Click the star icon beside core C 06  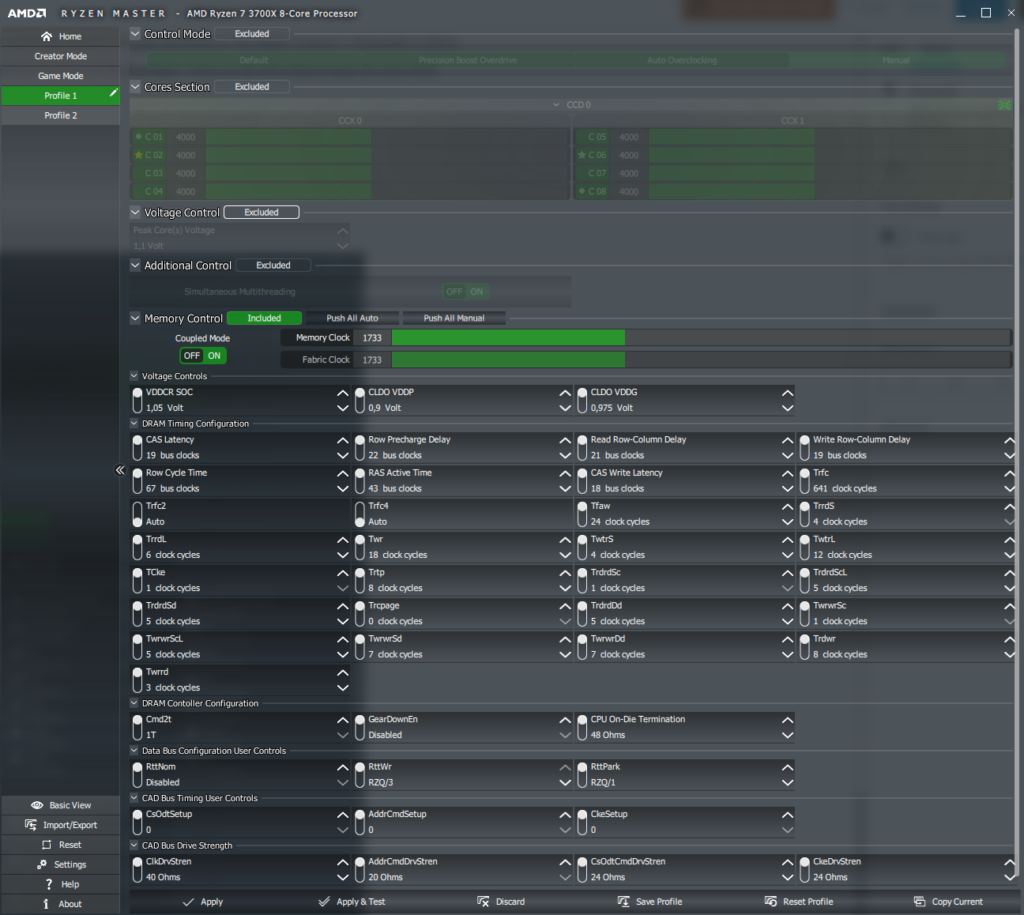(581, 155)
